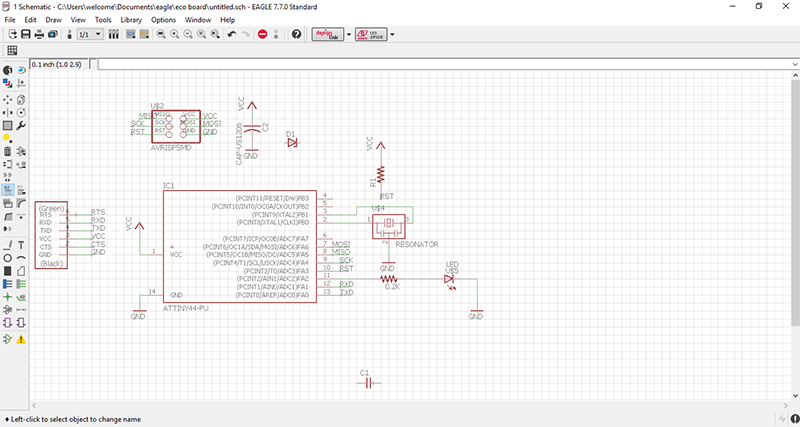This screenshot has width=800, height=427.
Task: Select the Show (eye) tool
Action: point(21,70)
